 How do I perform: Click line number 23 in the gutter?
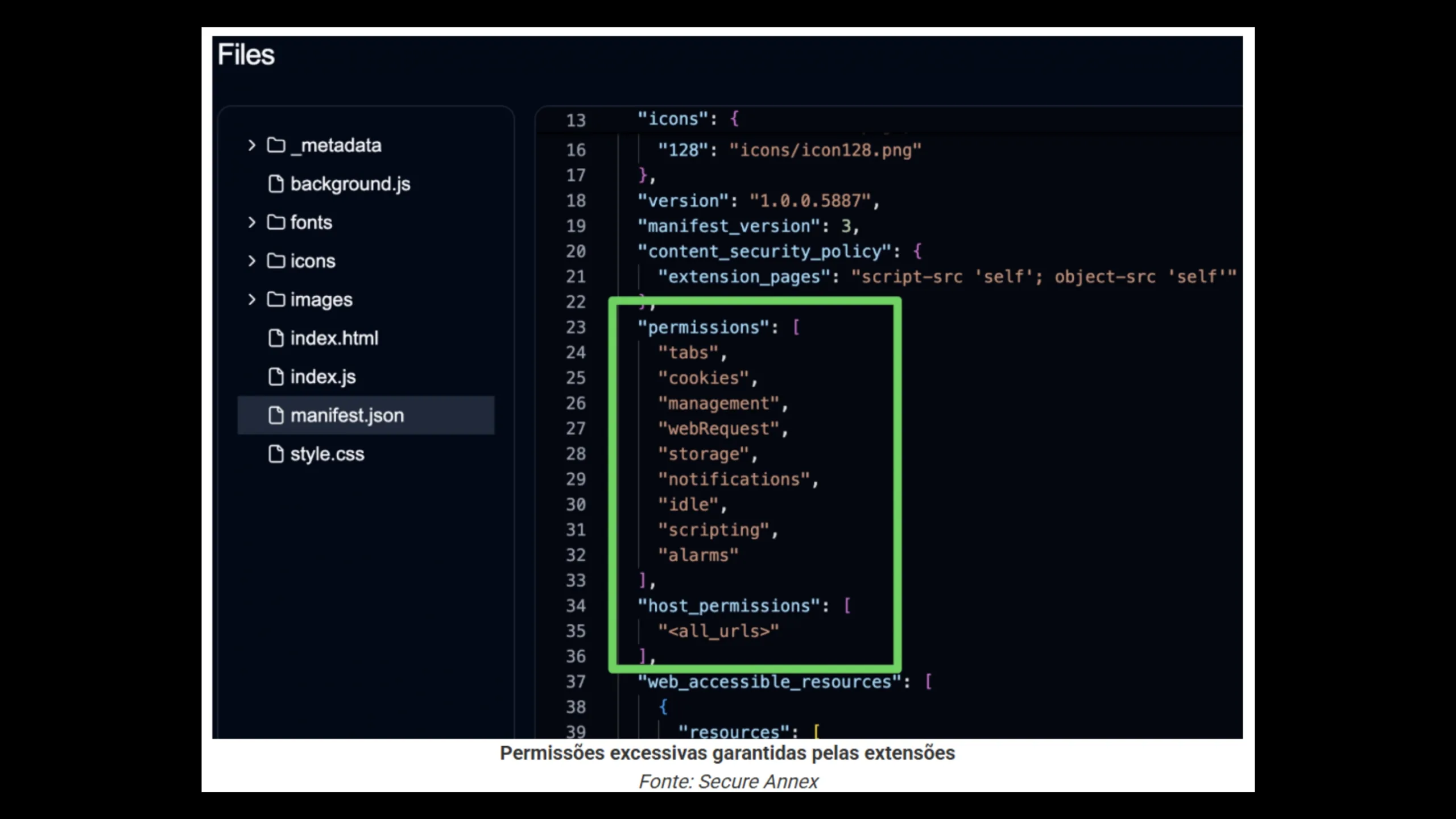(576, 328)
